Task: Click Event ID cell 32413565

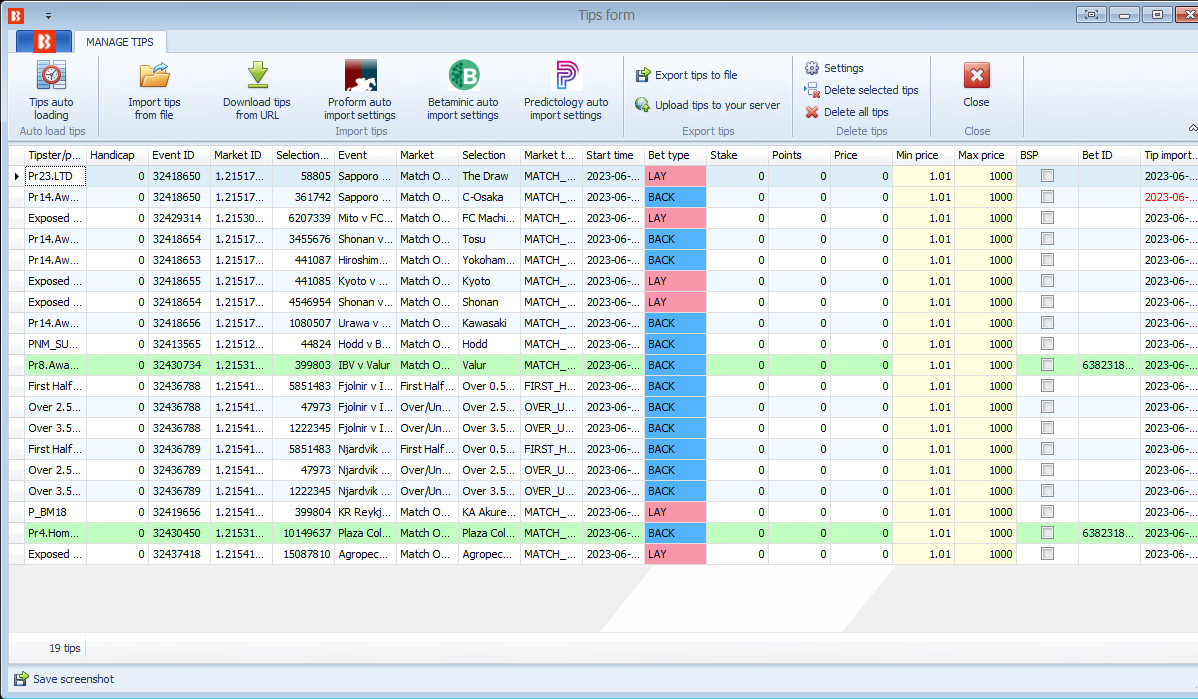Action: 180,345
